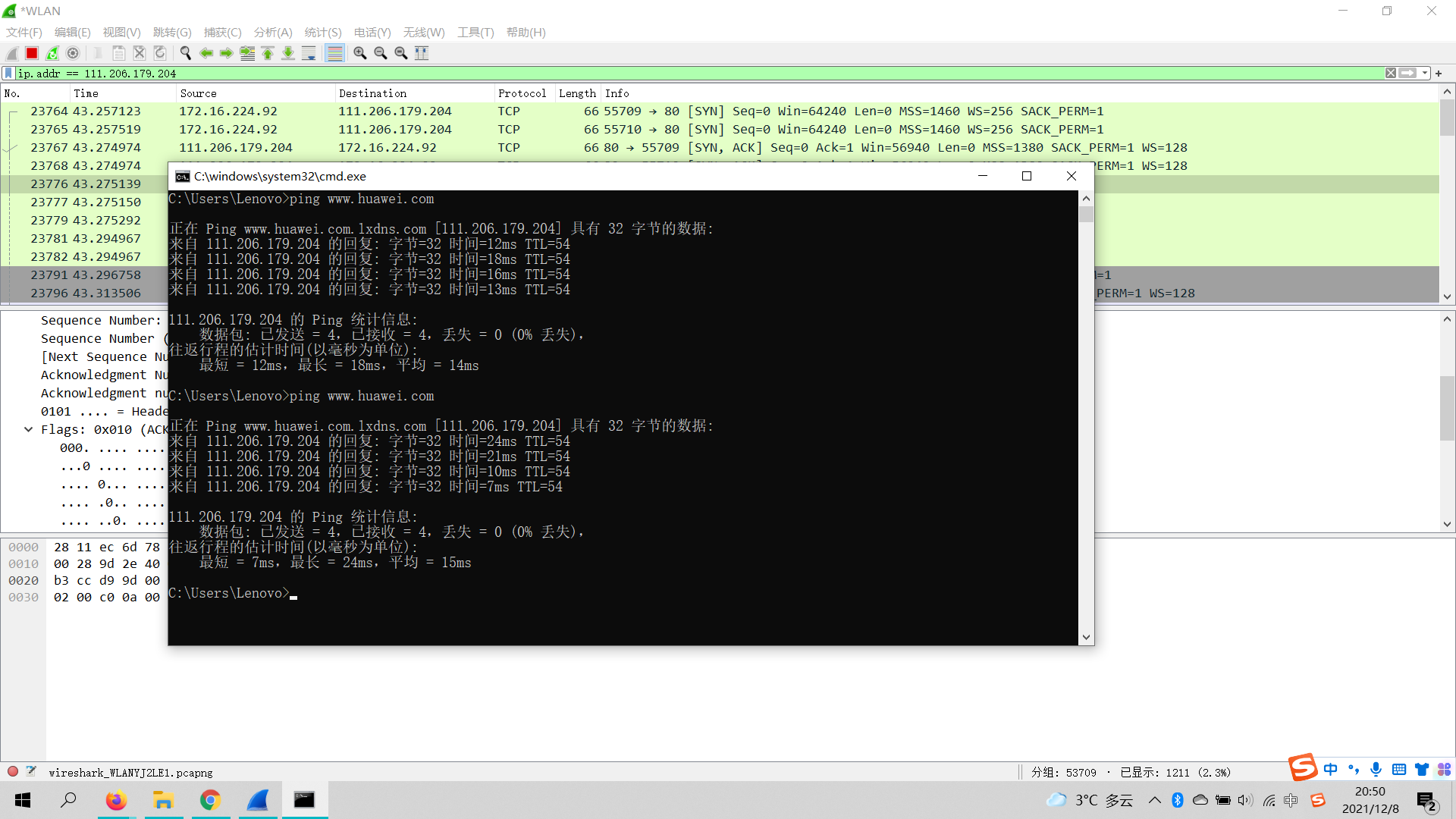Click the Find packet magnifier icon
1456x819 pixels.
(185, 53)
